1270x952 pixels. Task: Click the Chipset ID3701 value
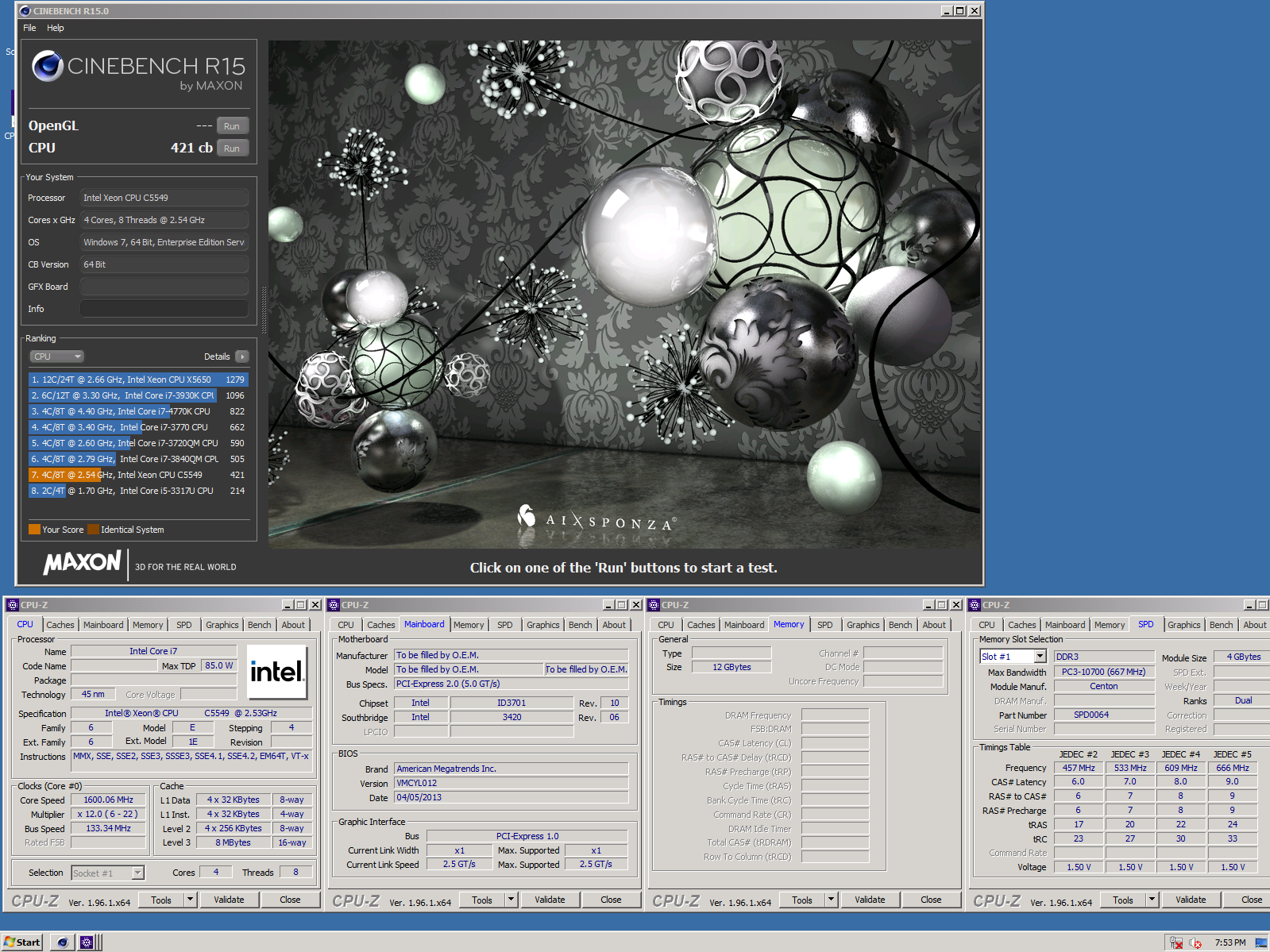pyautogui.click(x=511, y=703)
